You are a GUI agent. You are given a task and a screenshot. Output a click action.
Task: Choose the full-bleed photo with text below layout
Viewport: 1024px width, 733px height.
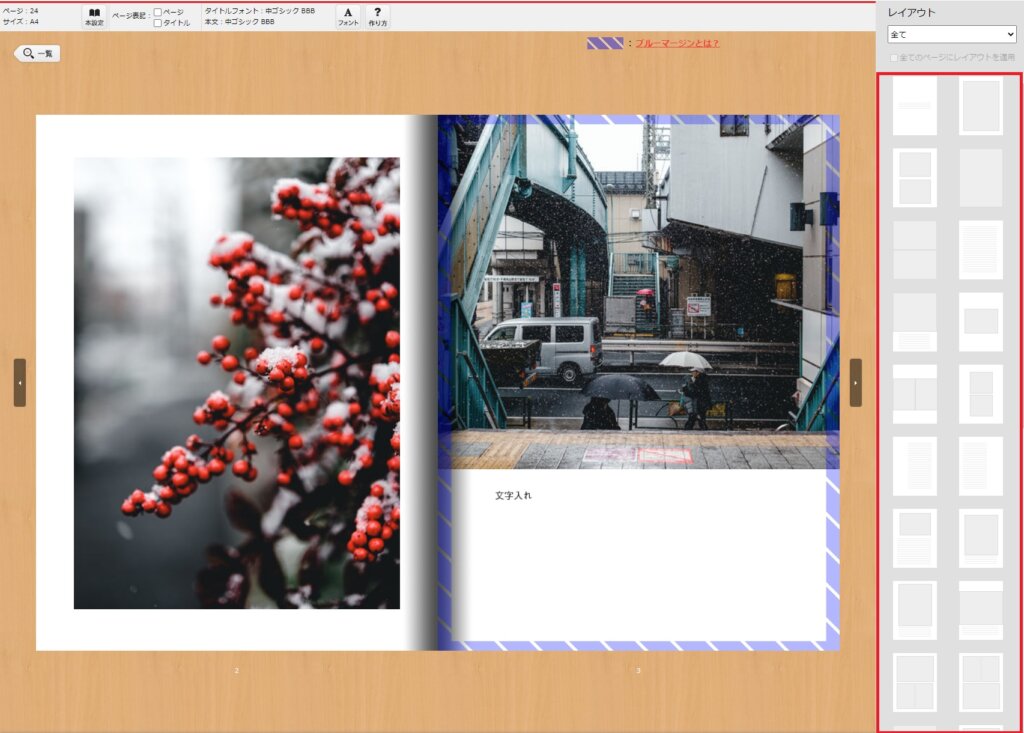pyautogui.click(x=914, y=321)
